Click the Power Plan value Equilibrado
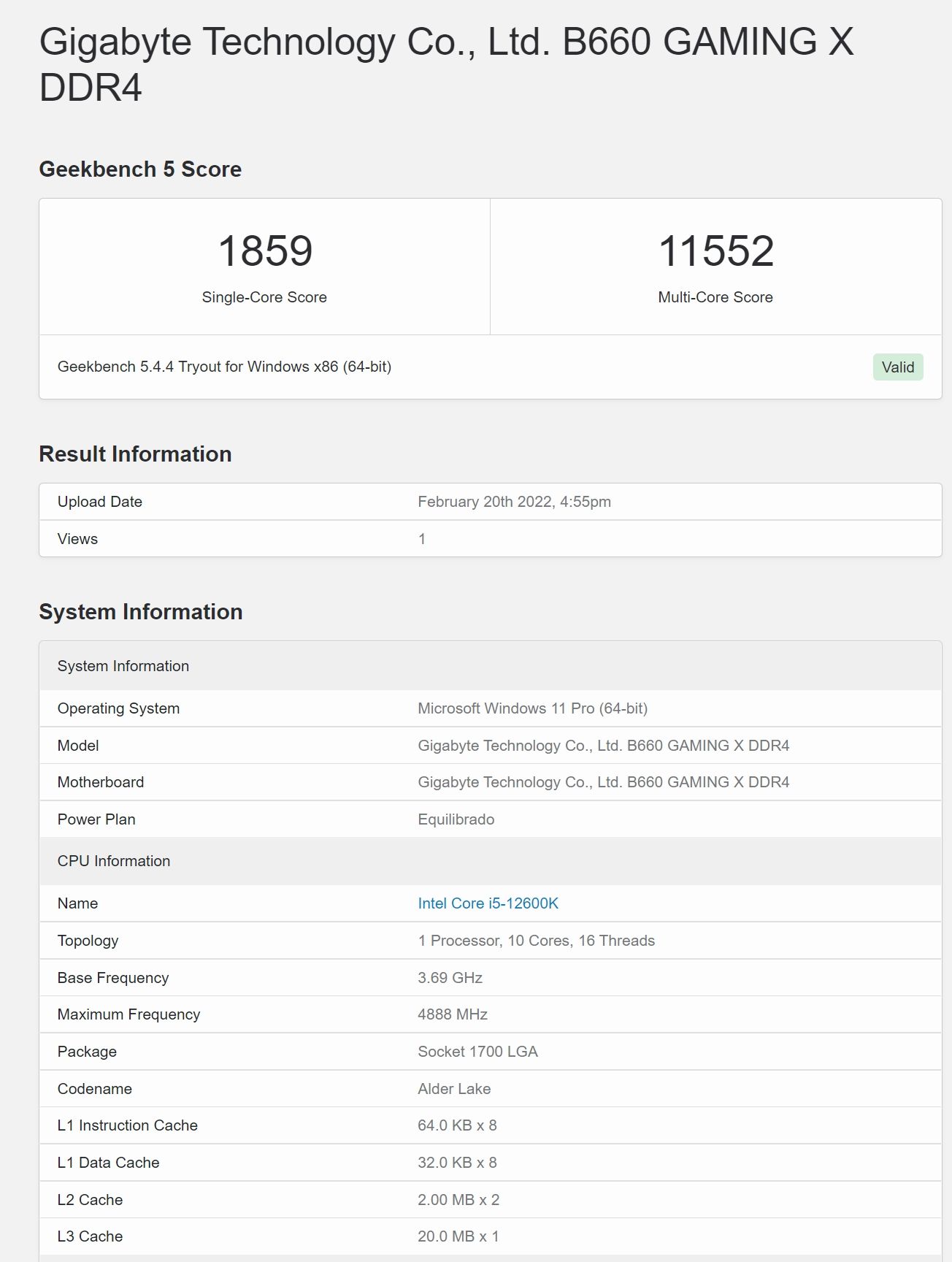Viewport: 952px width, 1262px height. pyautogui.click(x=456, y=819)
